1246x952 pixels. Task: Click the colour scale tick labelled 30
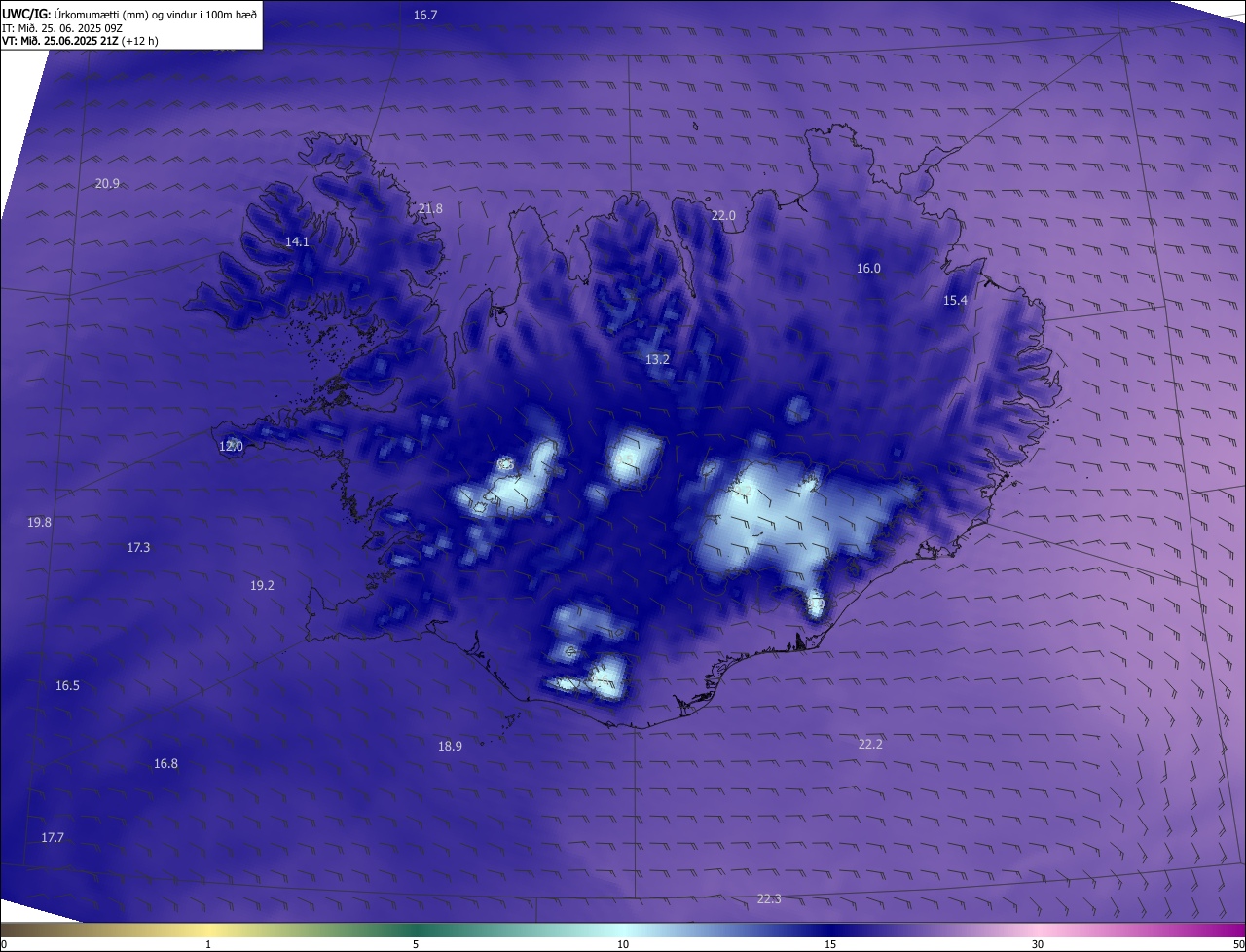click(1038, 944)
